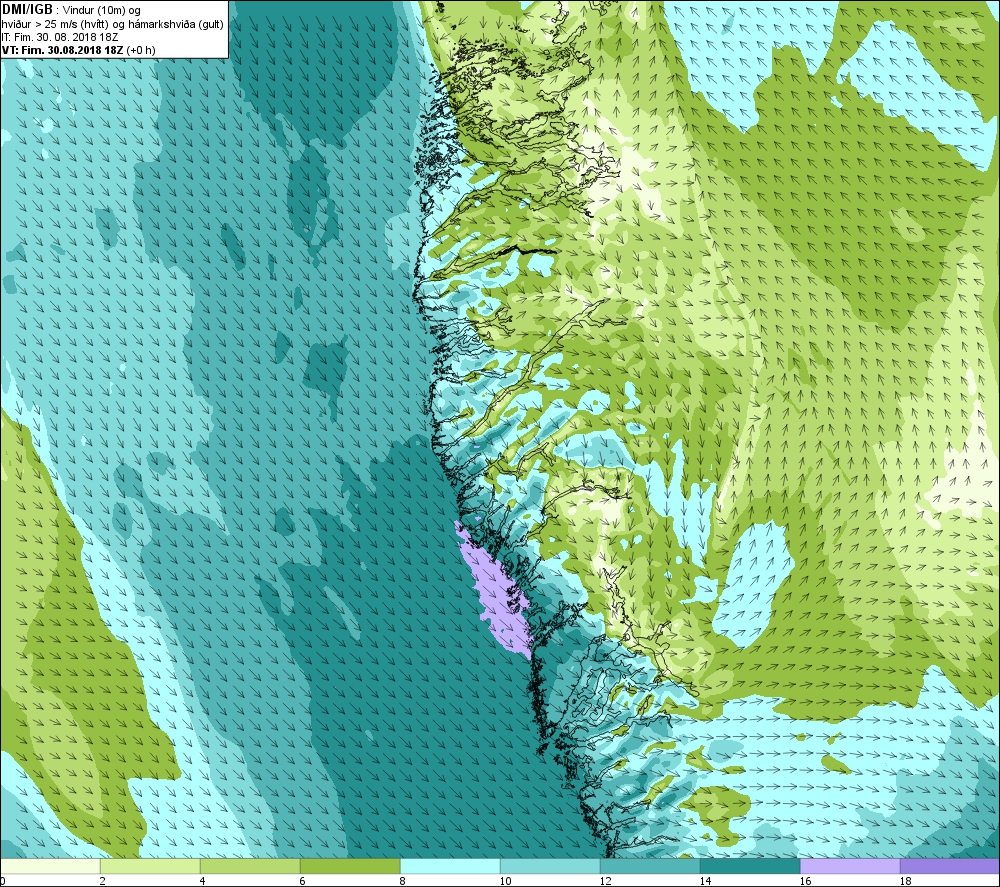Screen dimensions: 1000x887
Task: Click the legend scale value '10'
Action: click(x=505, y=881)
